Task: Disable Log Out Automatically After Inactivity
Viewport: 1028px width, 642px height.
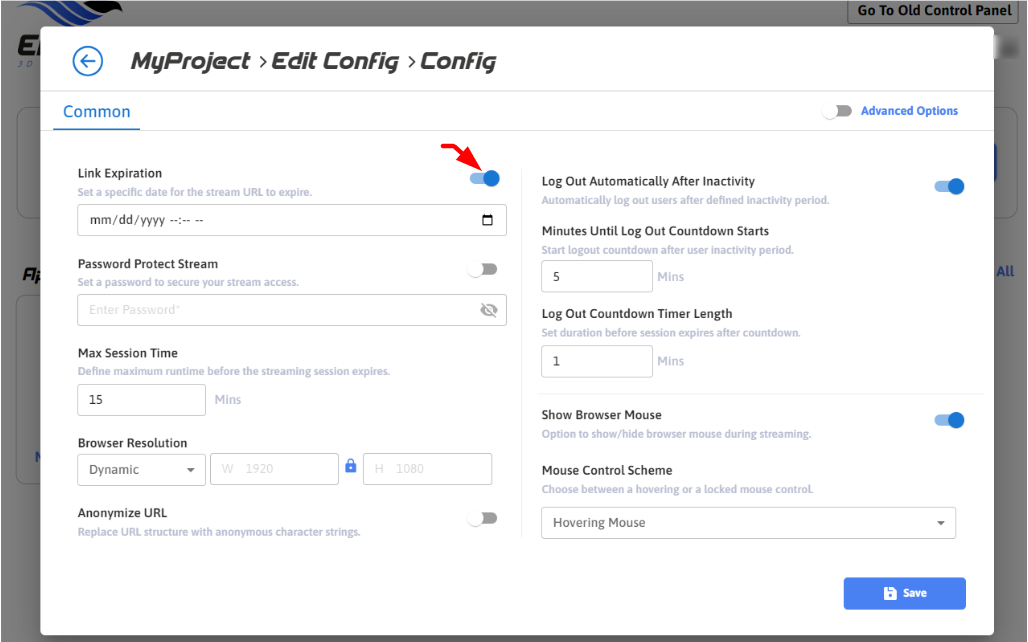Action: (x=949, y=186)
